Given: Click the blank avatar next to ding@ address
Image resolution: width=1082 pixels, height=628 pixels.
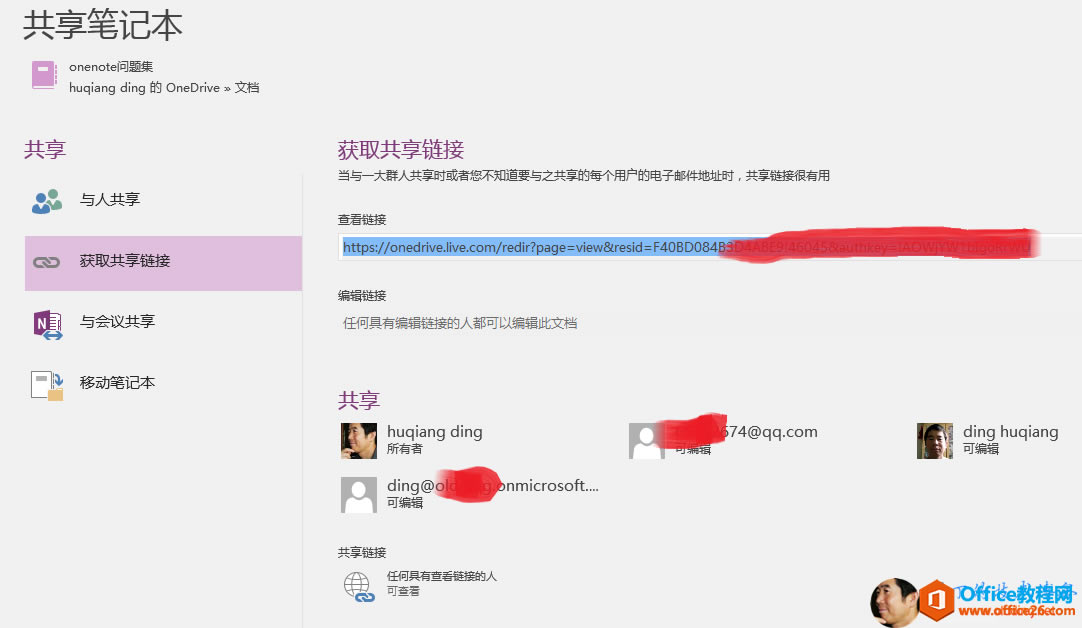Looking at the screenshot, I should (x=358, y=493).
